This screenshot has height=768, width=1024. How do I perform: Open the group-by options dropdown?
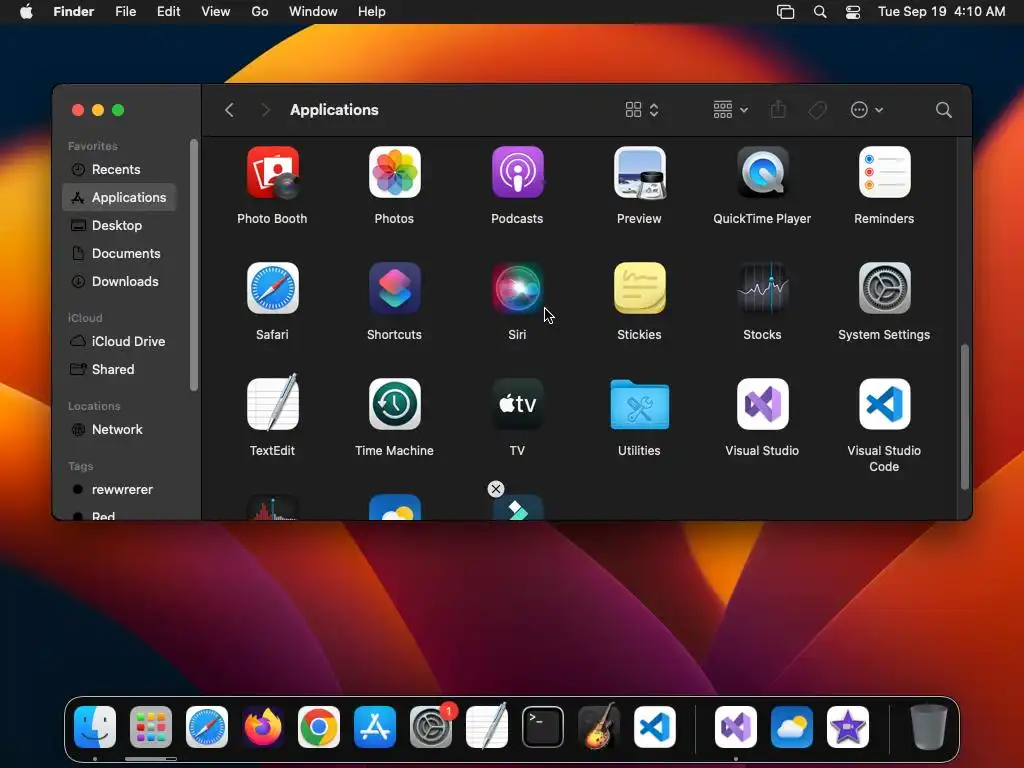coord(730,110)
